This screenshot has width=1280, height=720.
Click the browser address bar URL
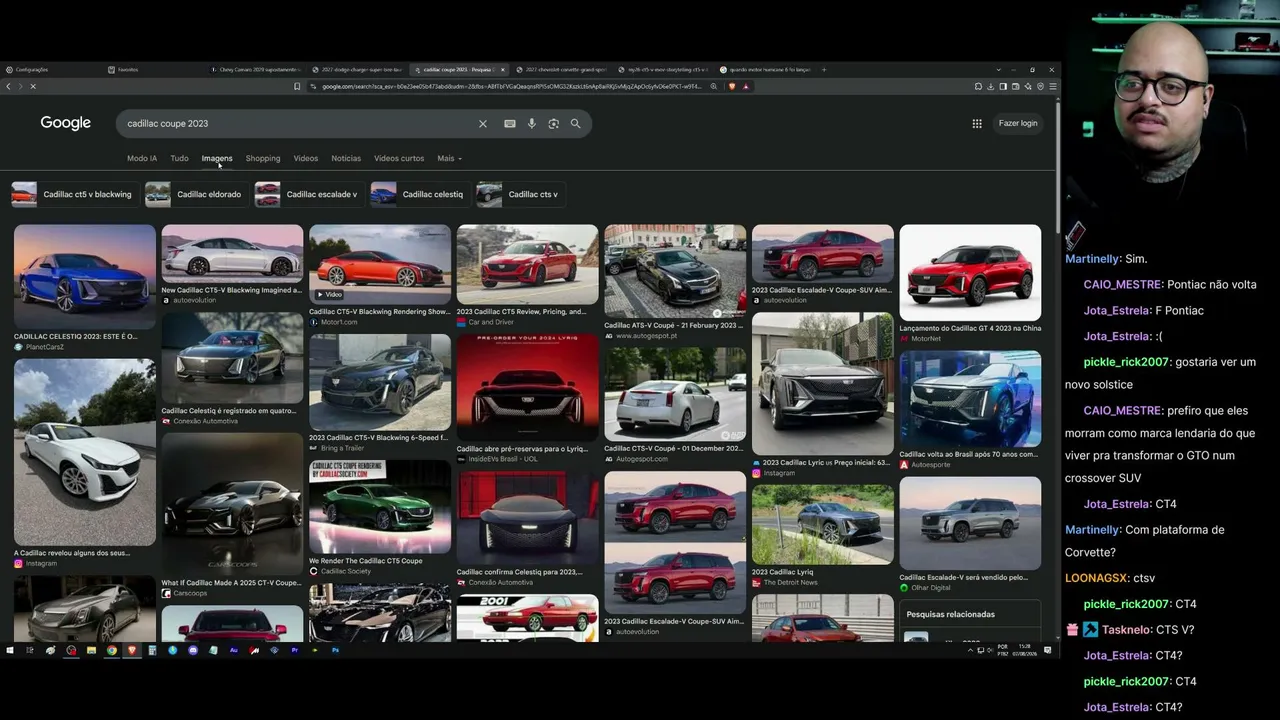click(x=510, y=87)
